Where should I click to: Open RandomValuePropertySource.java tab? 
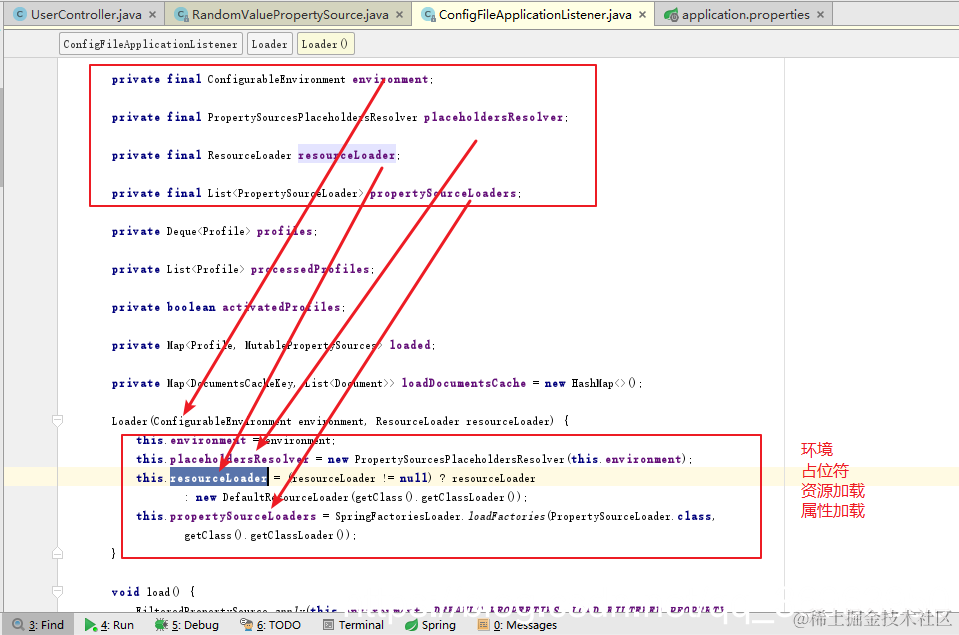click(290, 14)
